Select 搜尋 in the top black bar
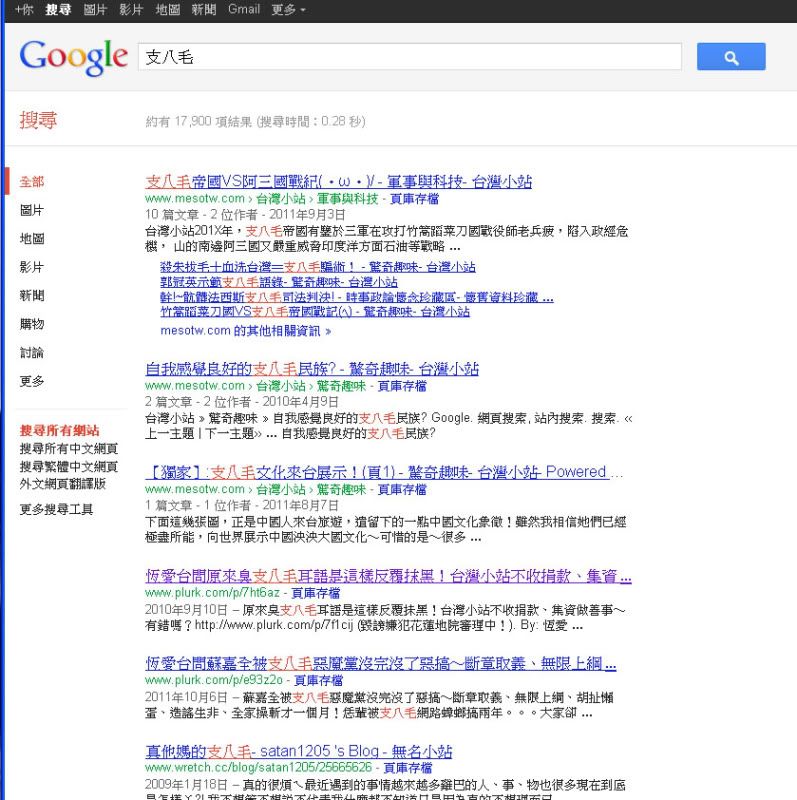 [58, 10]
